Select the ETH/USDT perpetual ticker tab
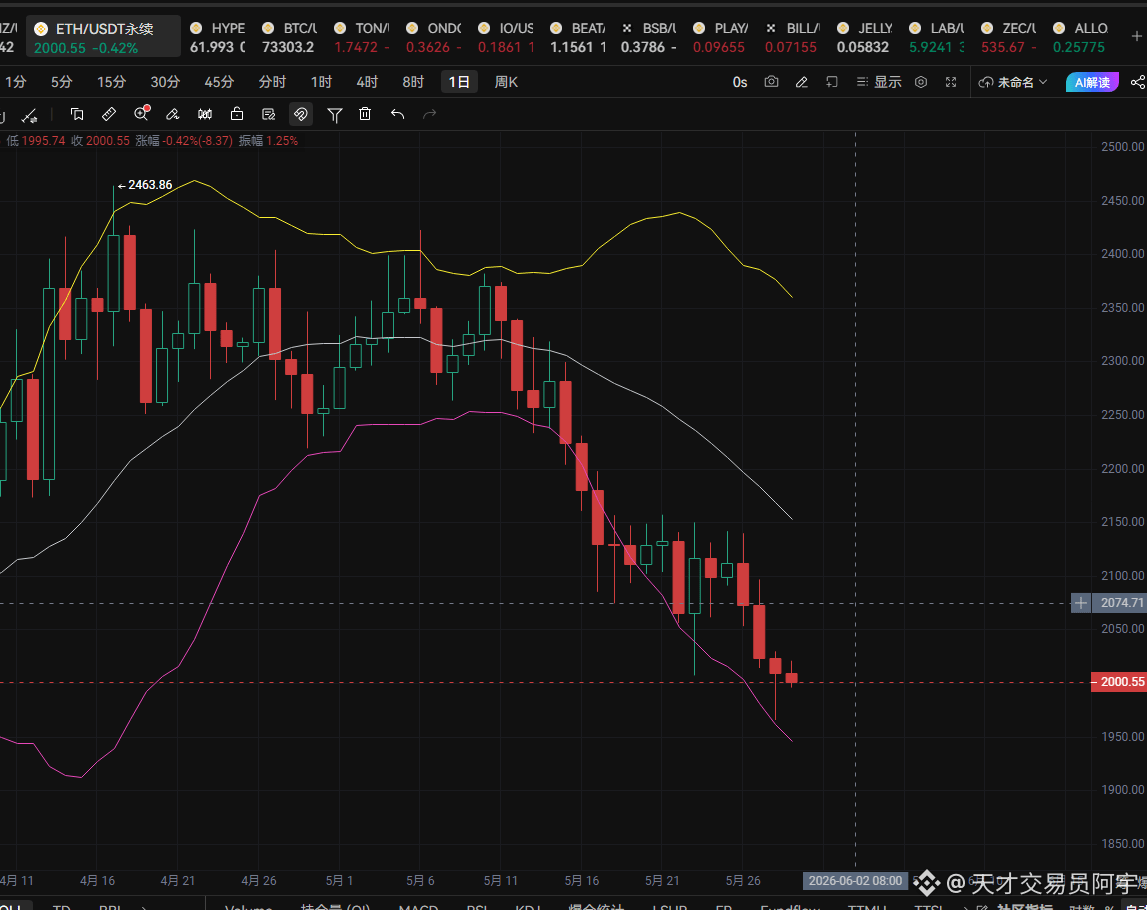Image resolution: width=1147 pixels, height=910 pixels. 103,37
